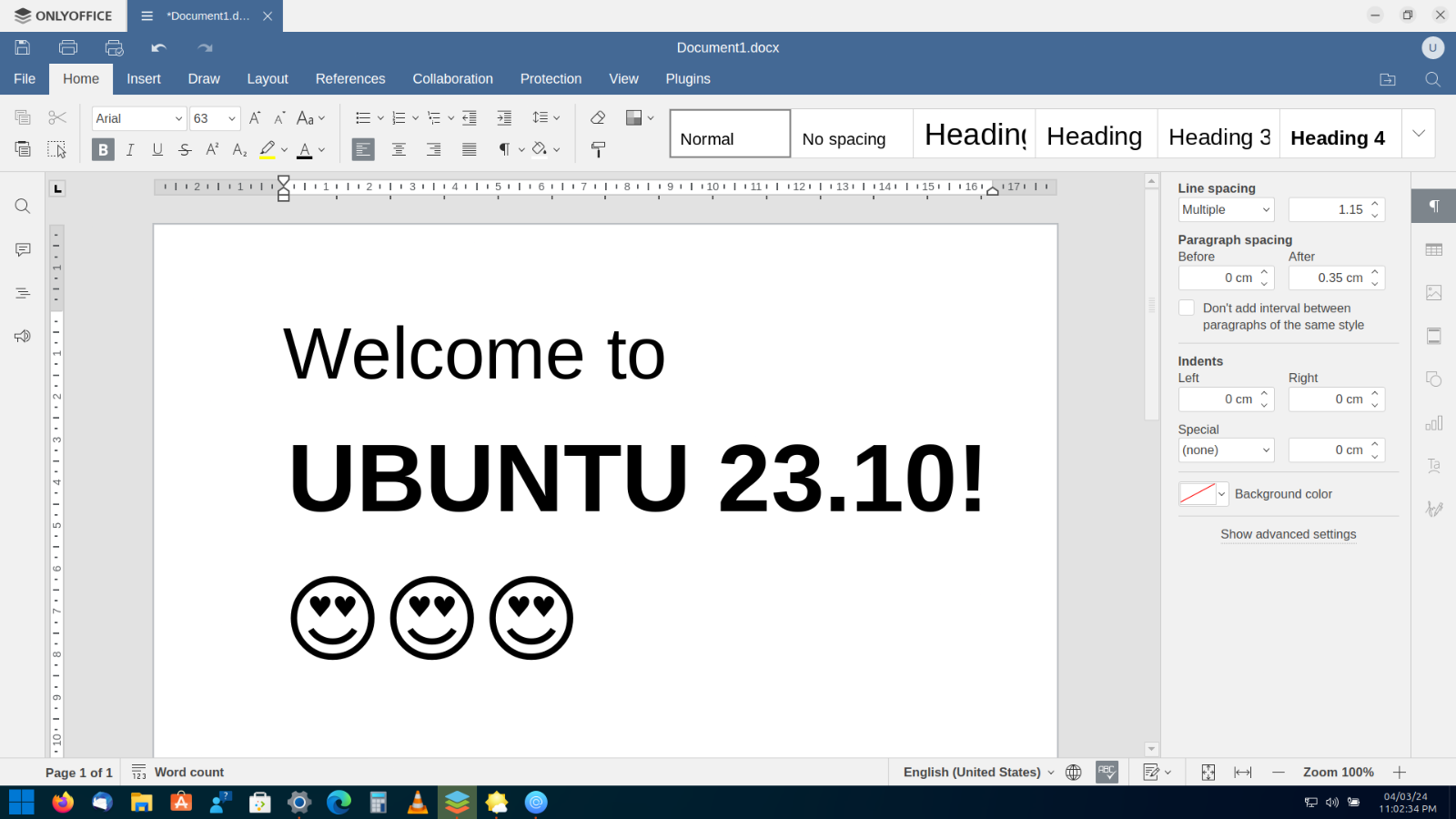Viewport: 1456px width, 819px height.
Task: Click the Copy style paint roller icon
Action: pyautogui.click(x=598, y=149)
